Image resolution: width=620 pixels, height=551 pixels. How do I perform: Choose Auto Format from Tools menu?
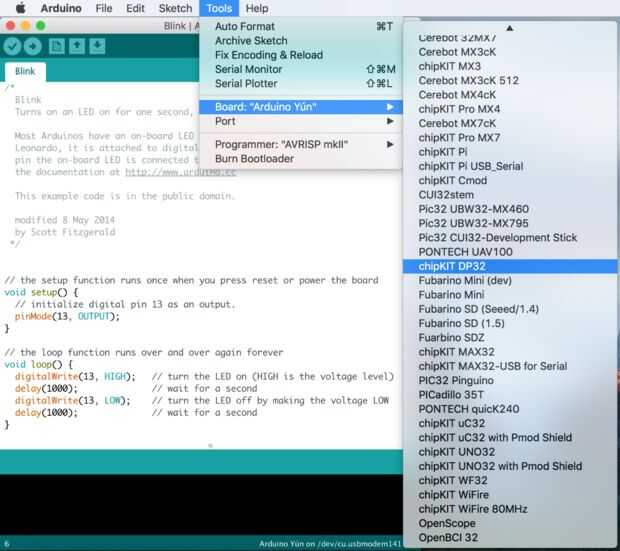click(x=301, y=27)
